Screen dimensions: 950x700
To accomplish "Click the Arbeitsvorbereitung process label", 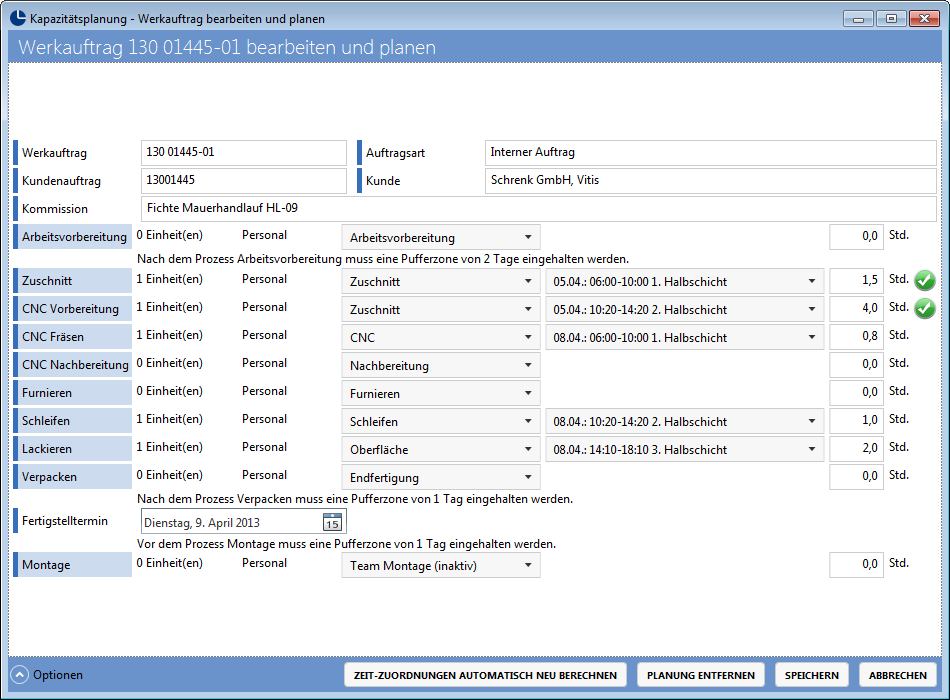I will tap(73, 236).
